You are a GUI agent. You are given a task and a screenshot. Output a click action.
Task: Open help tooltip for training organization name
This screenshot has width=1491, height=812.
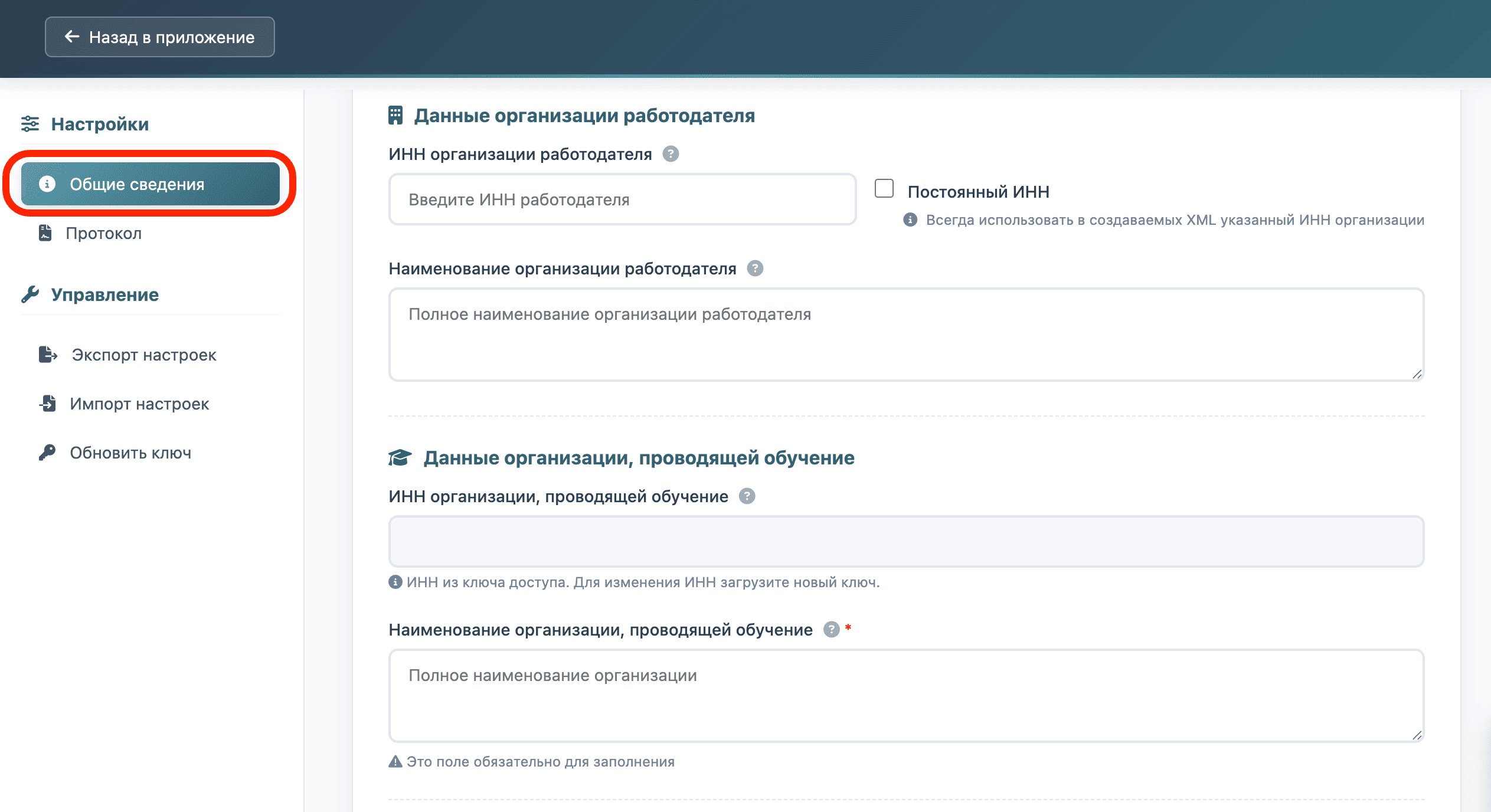click(x=832, y=630)
